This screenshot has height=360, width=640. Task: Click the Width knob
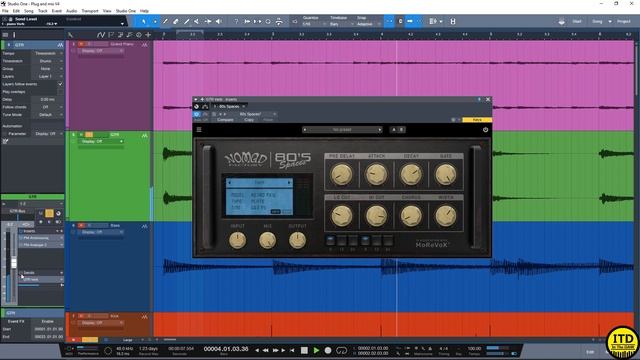point(446,216)
